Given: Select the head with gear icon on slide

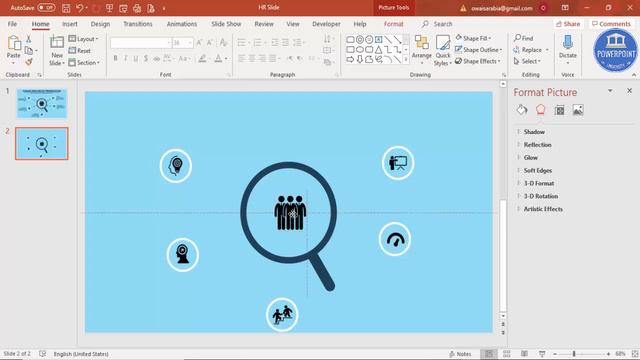Looking at the screenshot, I should pos(176,166).
